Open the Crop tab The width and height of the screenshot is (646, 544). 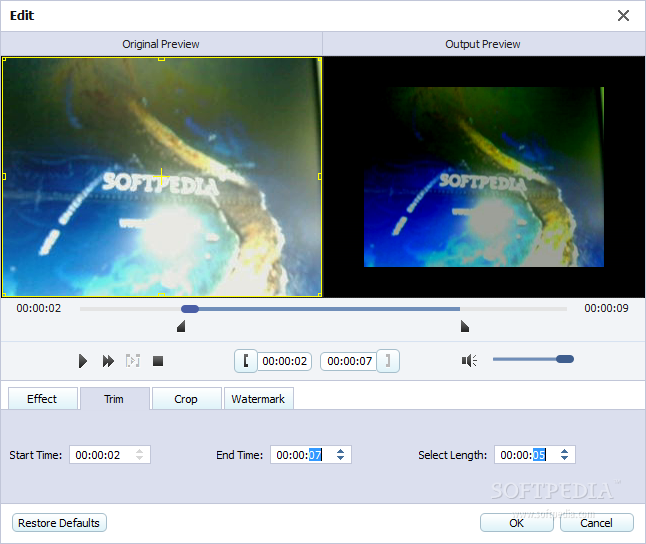pos(186,399)
